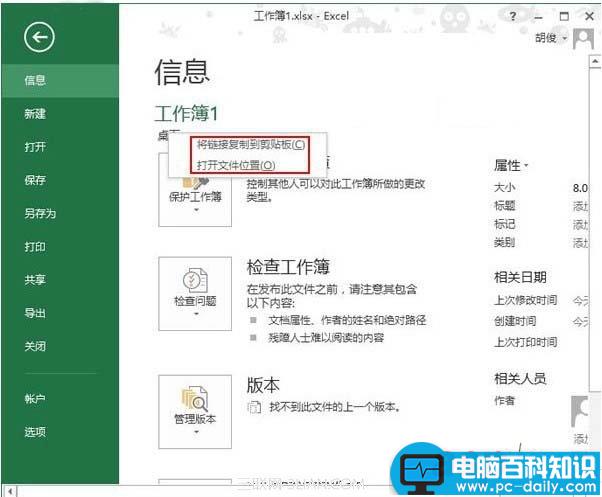Click the 管理版本 documents icon
The image size is (602, 497).
(195, 398)
